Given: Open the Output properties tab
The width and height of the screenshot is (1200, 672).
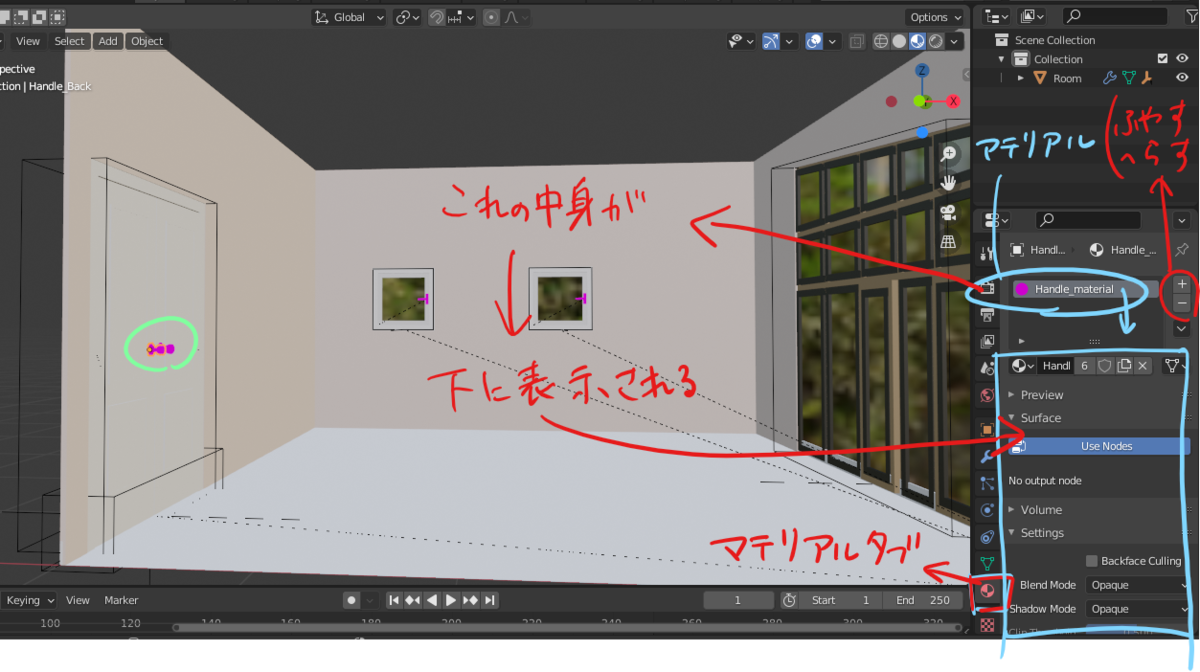Looking at the screenshot, I should (987, 315).
